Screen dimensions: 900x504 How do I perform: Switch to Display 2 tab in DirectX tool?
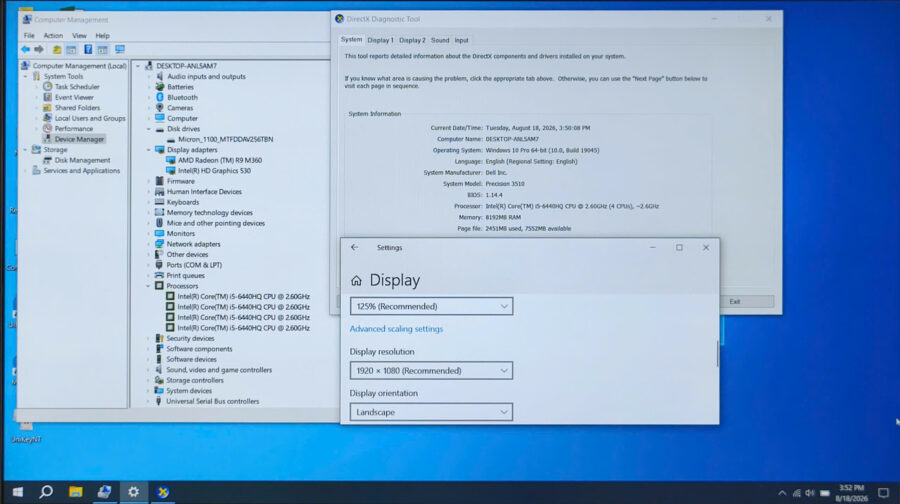point(412,40)
